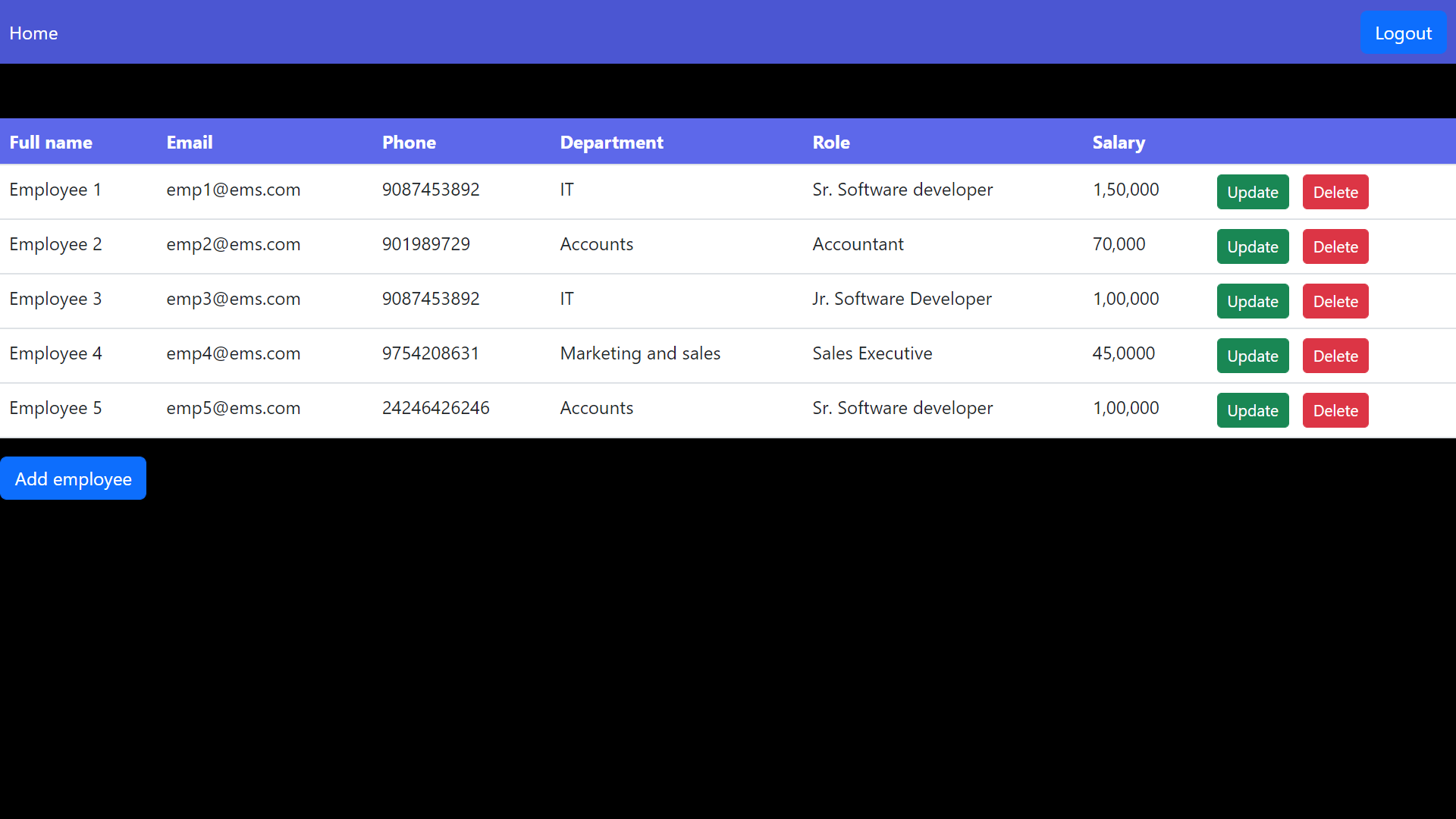
Task: Delete Employee 1 from the table
Action: [1335, 192]
